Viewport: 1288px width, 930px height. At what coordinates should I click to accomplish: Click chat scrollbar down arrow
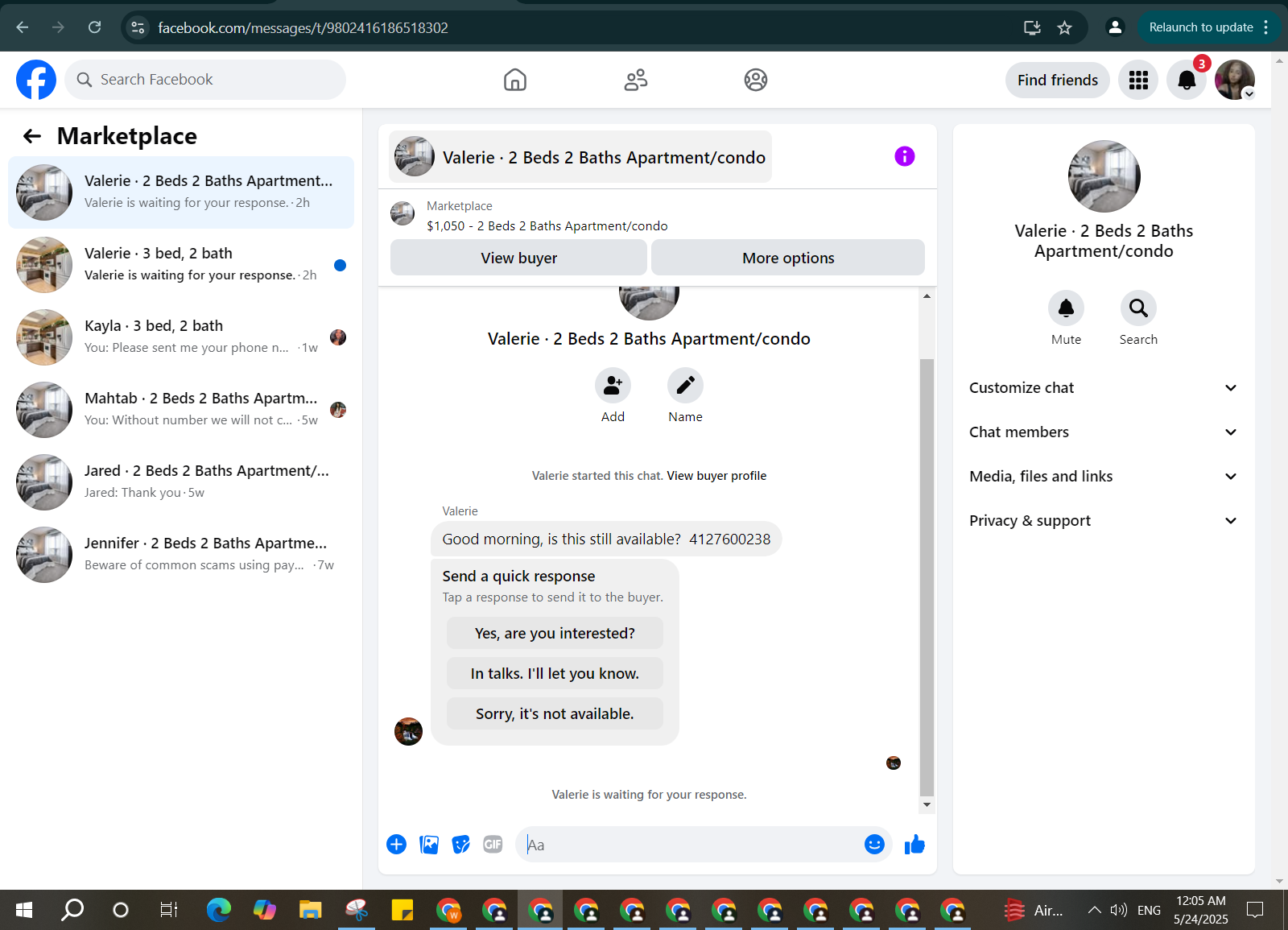click(x=927, y=804)
